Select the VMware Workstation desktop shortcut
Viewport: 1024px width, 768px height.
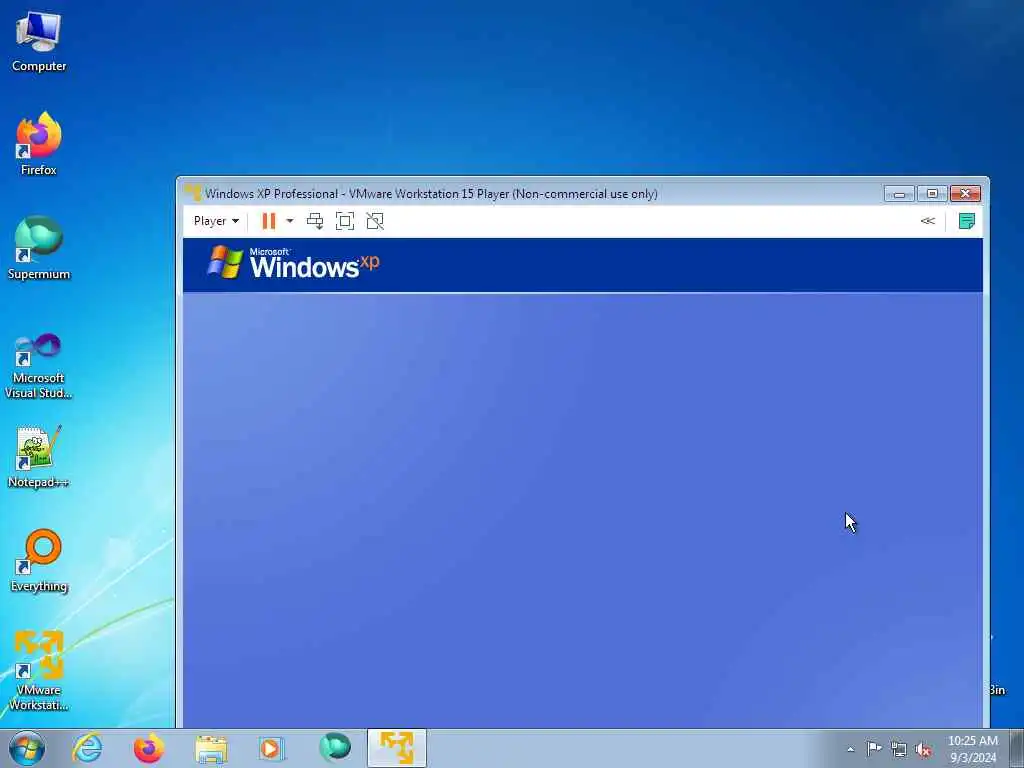(39, 670)
